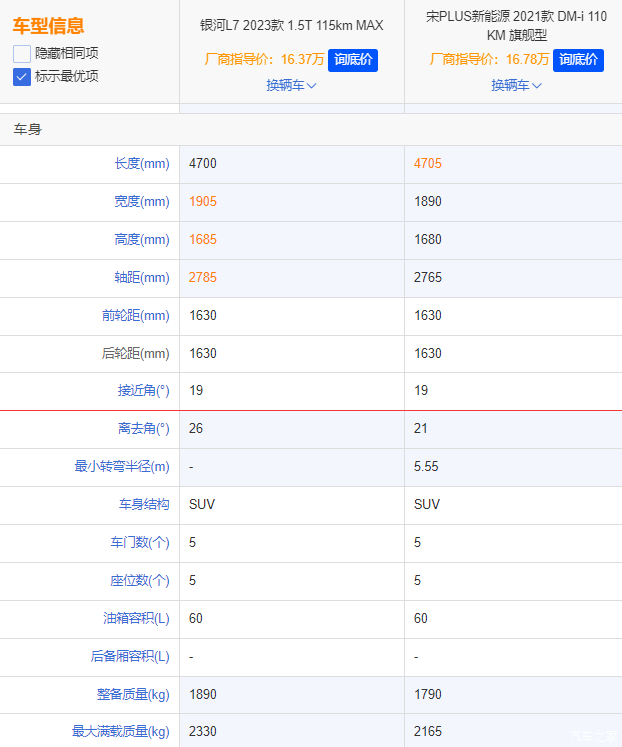The height and width of the screenshot is (747, 622).
Task: Enable the 隐藏相同项 checkbox
Action: click(22, 53)
